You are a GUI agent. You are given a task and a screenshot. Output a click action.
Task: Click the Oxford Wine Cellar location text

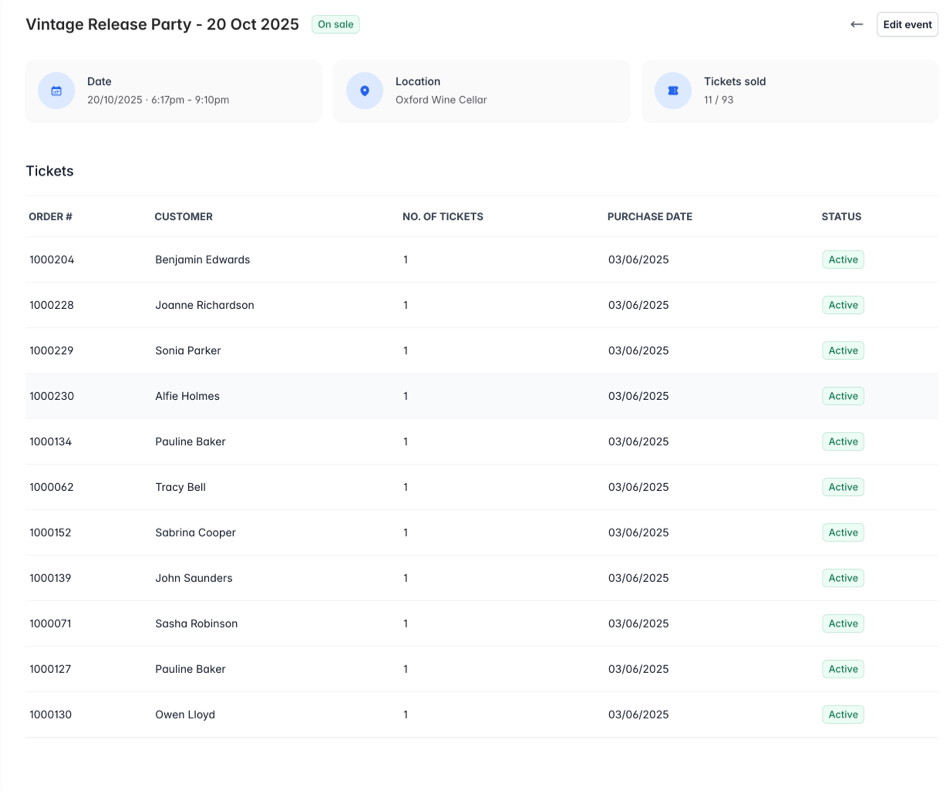point(441,100)
